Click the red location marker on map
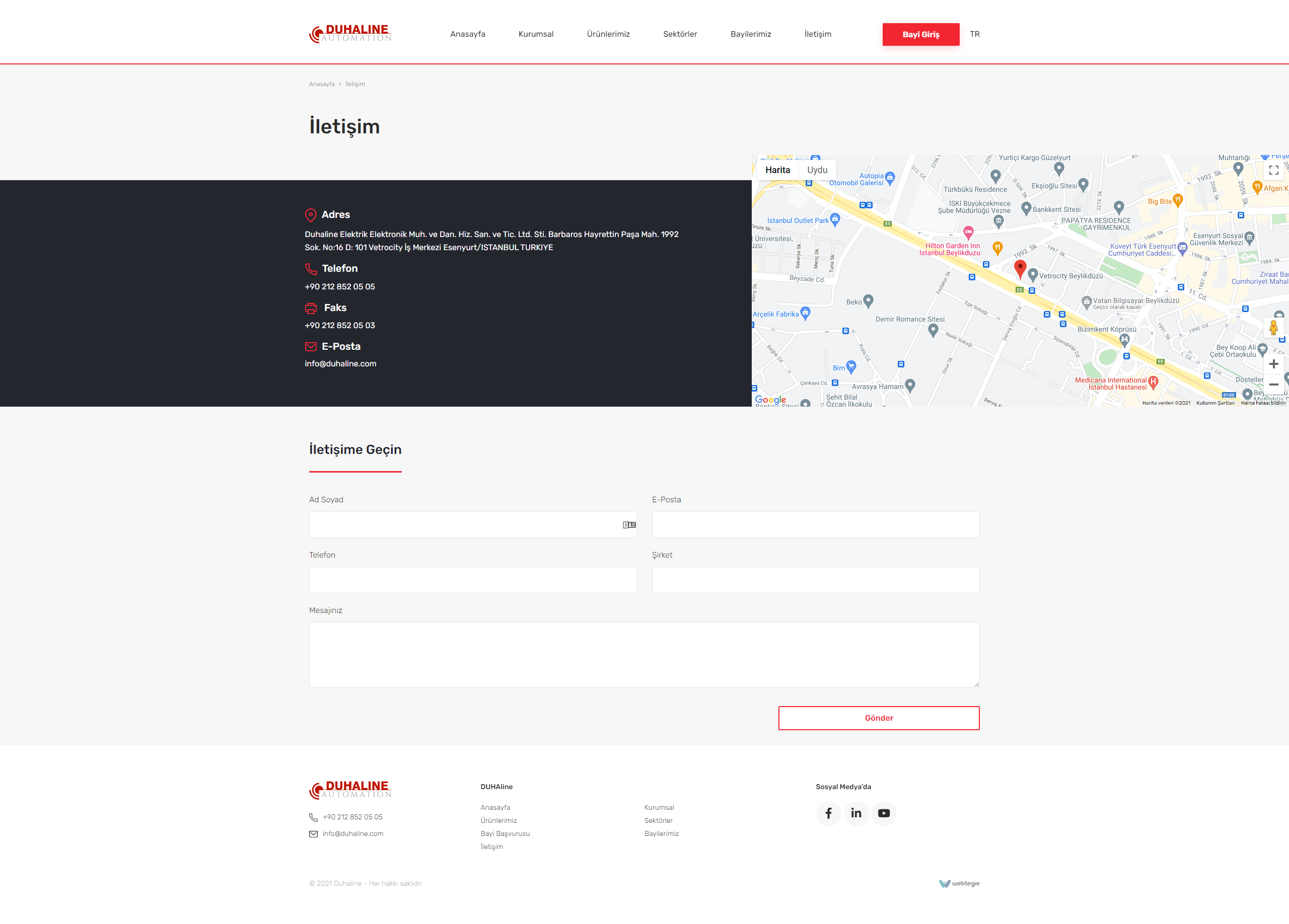 (1020, 269)
